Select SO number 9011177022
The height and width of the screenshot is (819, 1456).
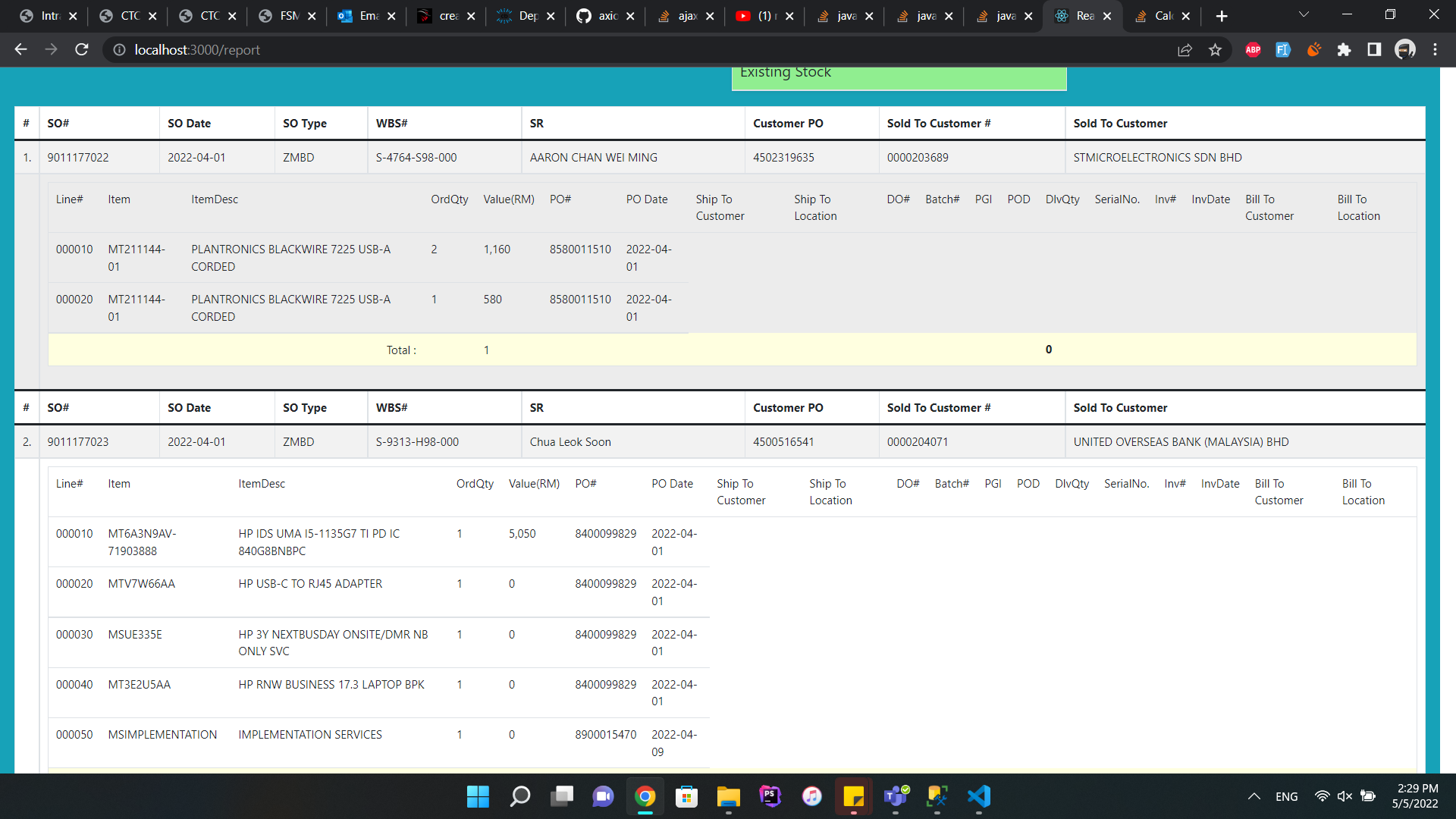point(78,158)
